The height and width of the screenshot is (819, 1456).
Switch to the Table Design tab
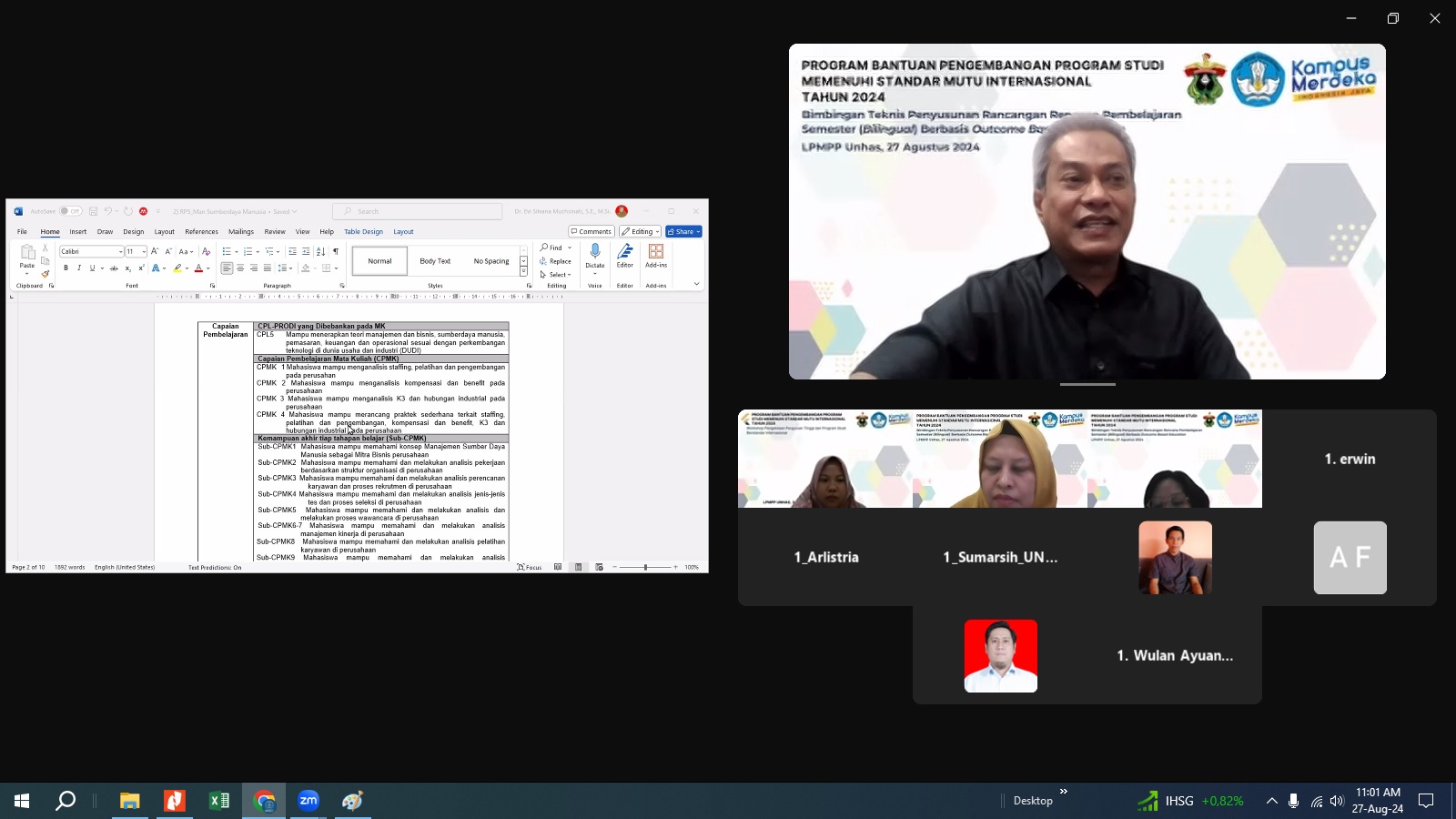(363, 231)
